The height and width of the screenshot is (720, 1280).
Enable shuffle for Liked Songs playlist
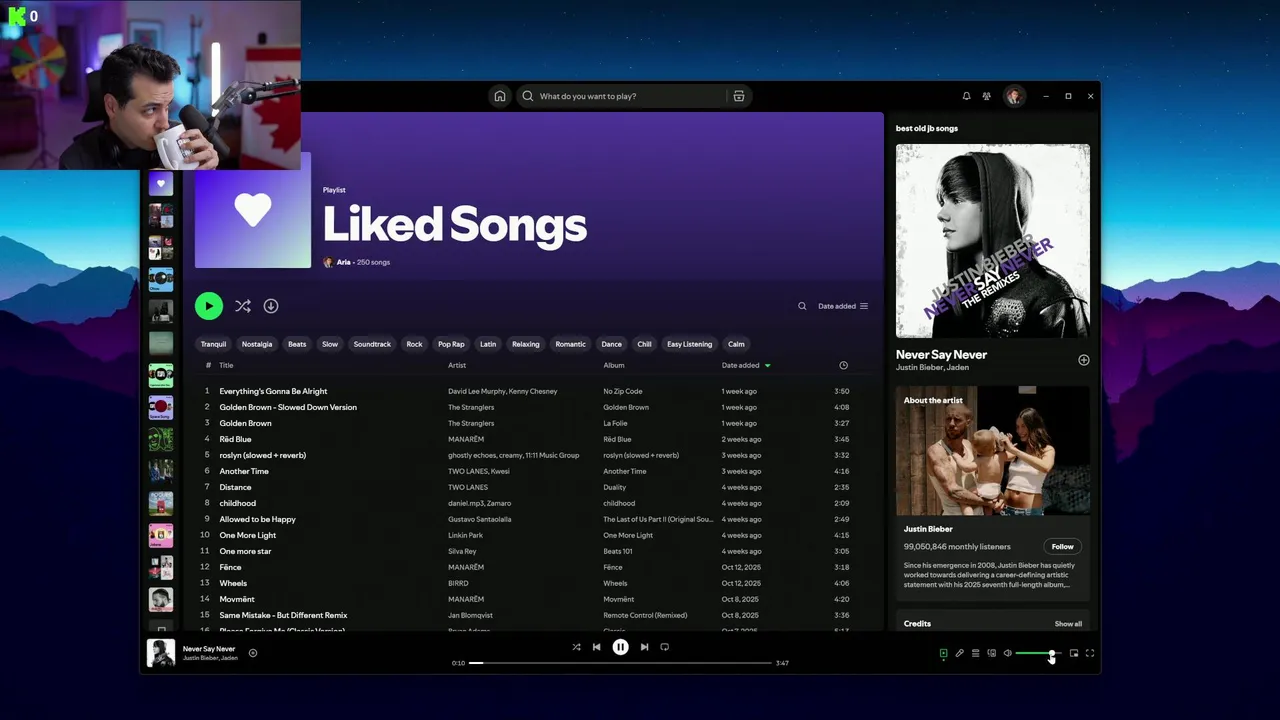pyautogui.click(x=242, y=306)
